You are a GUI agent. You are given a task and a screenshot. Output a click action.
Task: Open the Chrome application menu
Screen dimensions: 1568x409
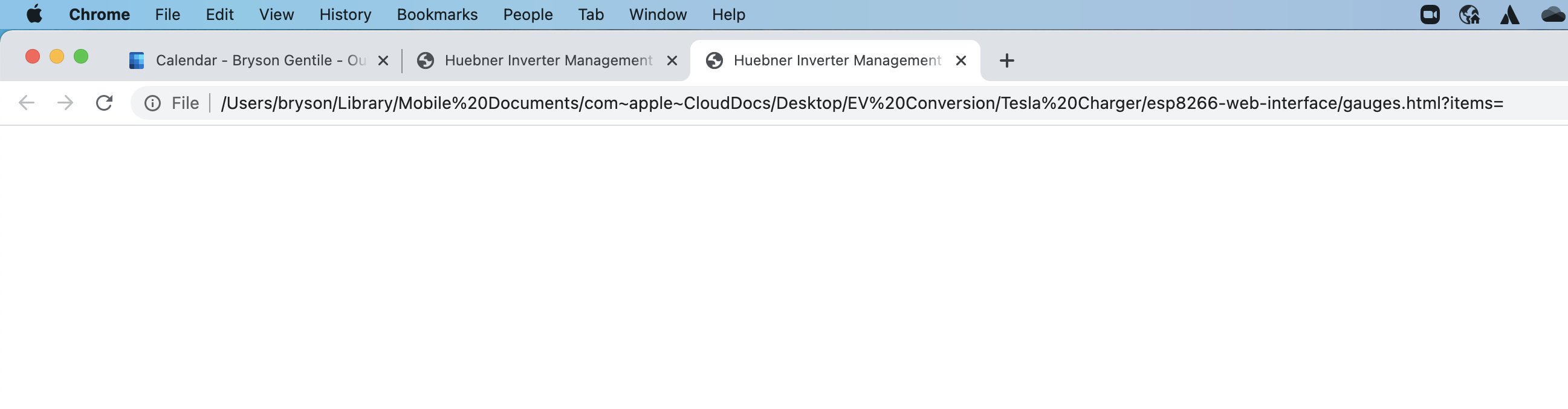pyautogui.click(x=99, y=15)
